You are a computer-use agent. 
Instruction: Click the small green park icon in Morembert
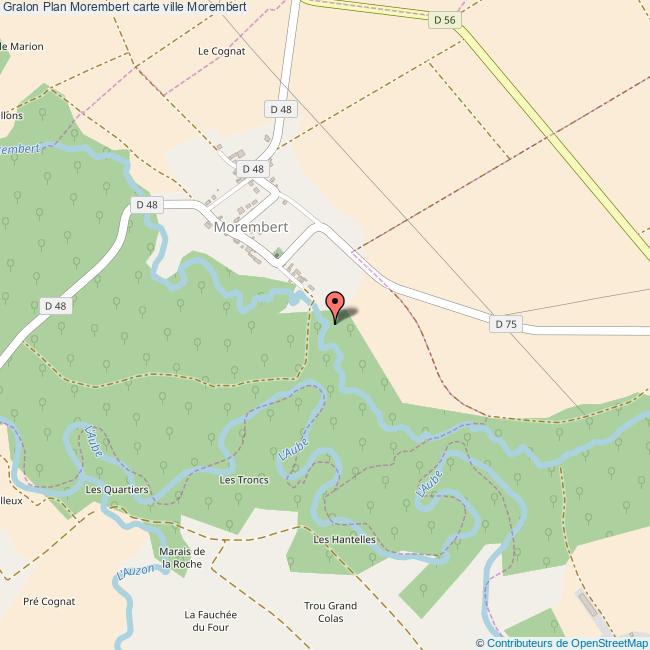pos(278,252)
